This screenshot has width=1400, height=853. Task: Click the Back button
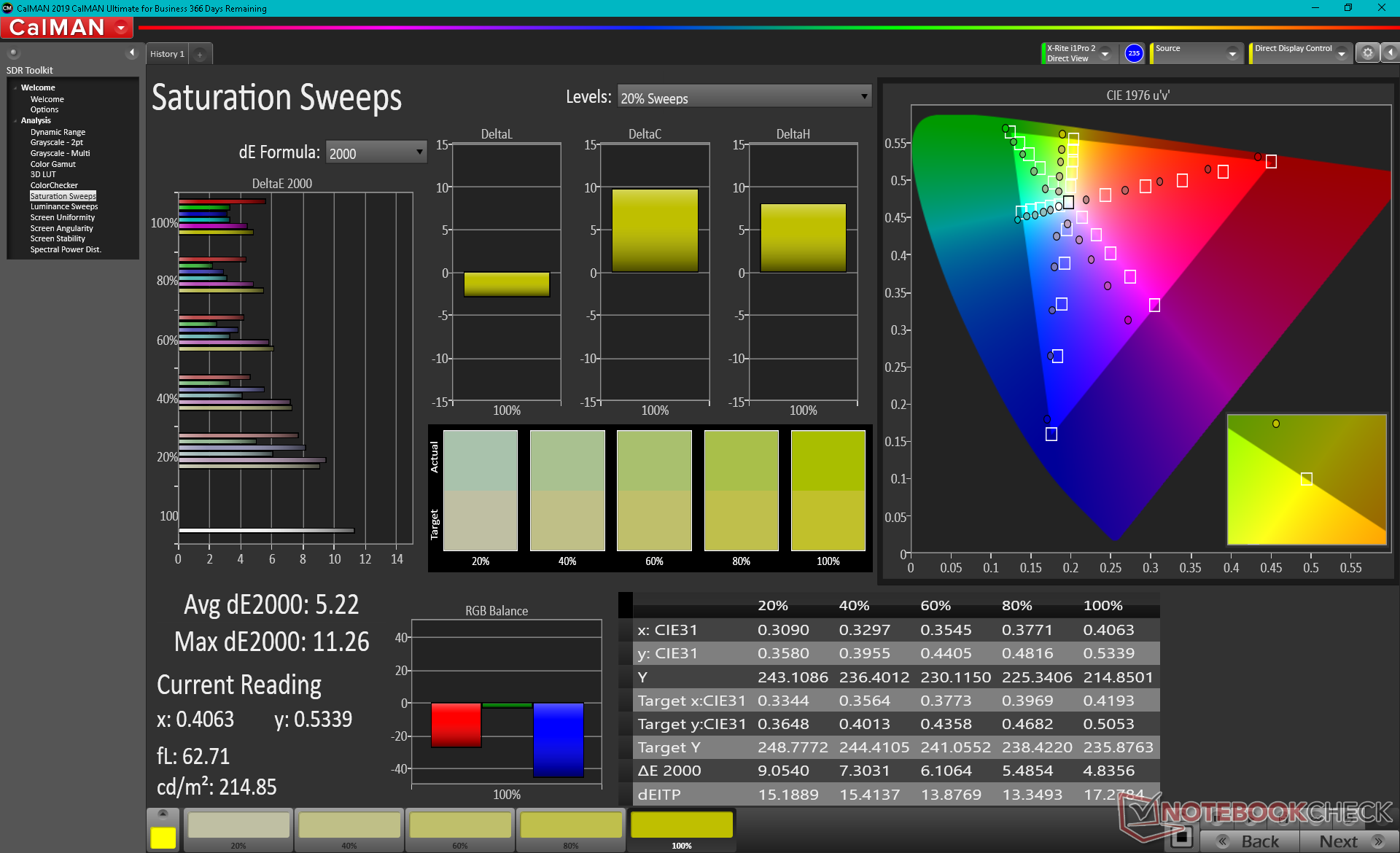[x=1250, y=841]
